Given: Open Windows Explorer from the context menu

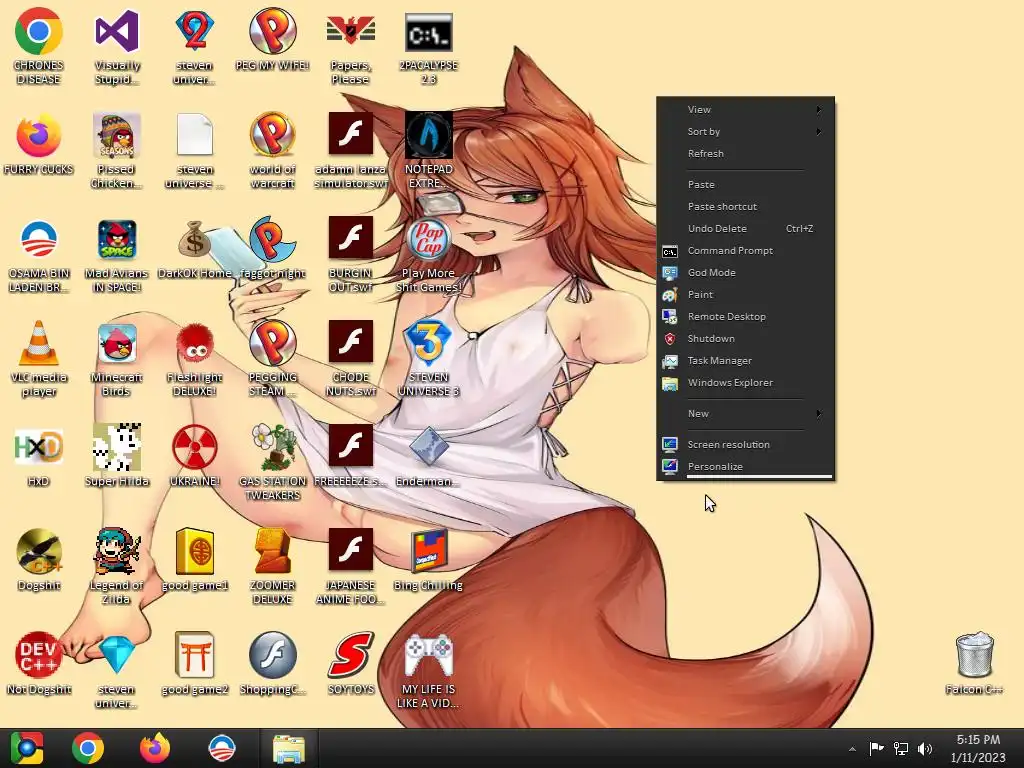Looking at the screenshot, I should pyautogui.click(x=745, y=383).
